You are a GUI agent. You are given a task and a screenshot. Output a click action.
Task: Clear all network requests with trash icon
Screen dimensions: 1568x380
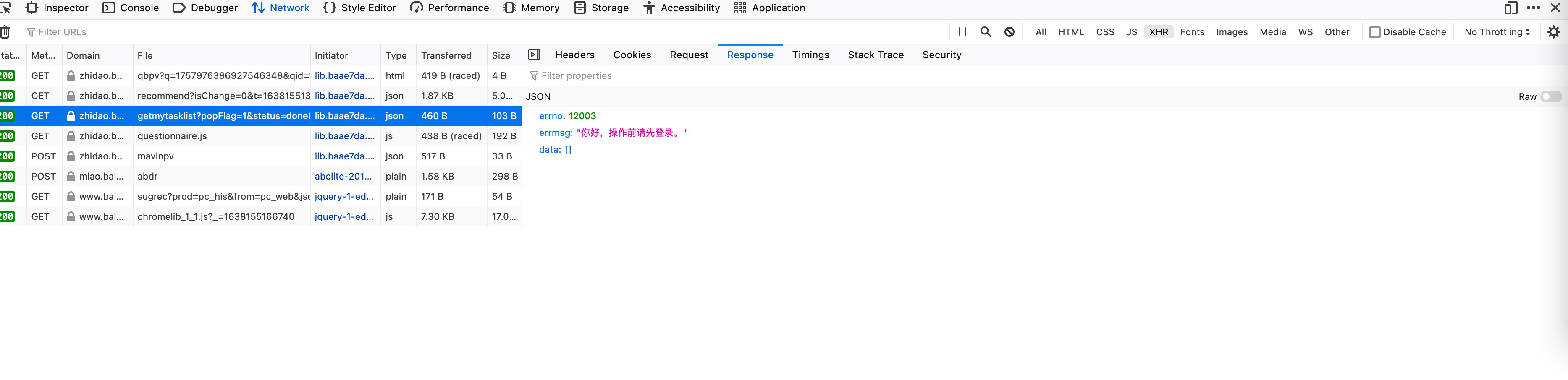(6, 31)
